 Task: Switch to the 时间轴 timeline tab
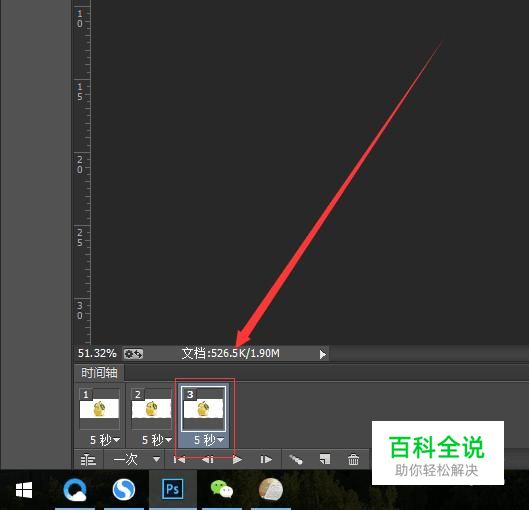tap(99, 373)
